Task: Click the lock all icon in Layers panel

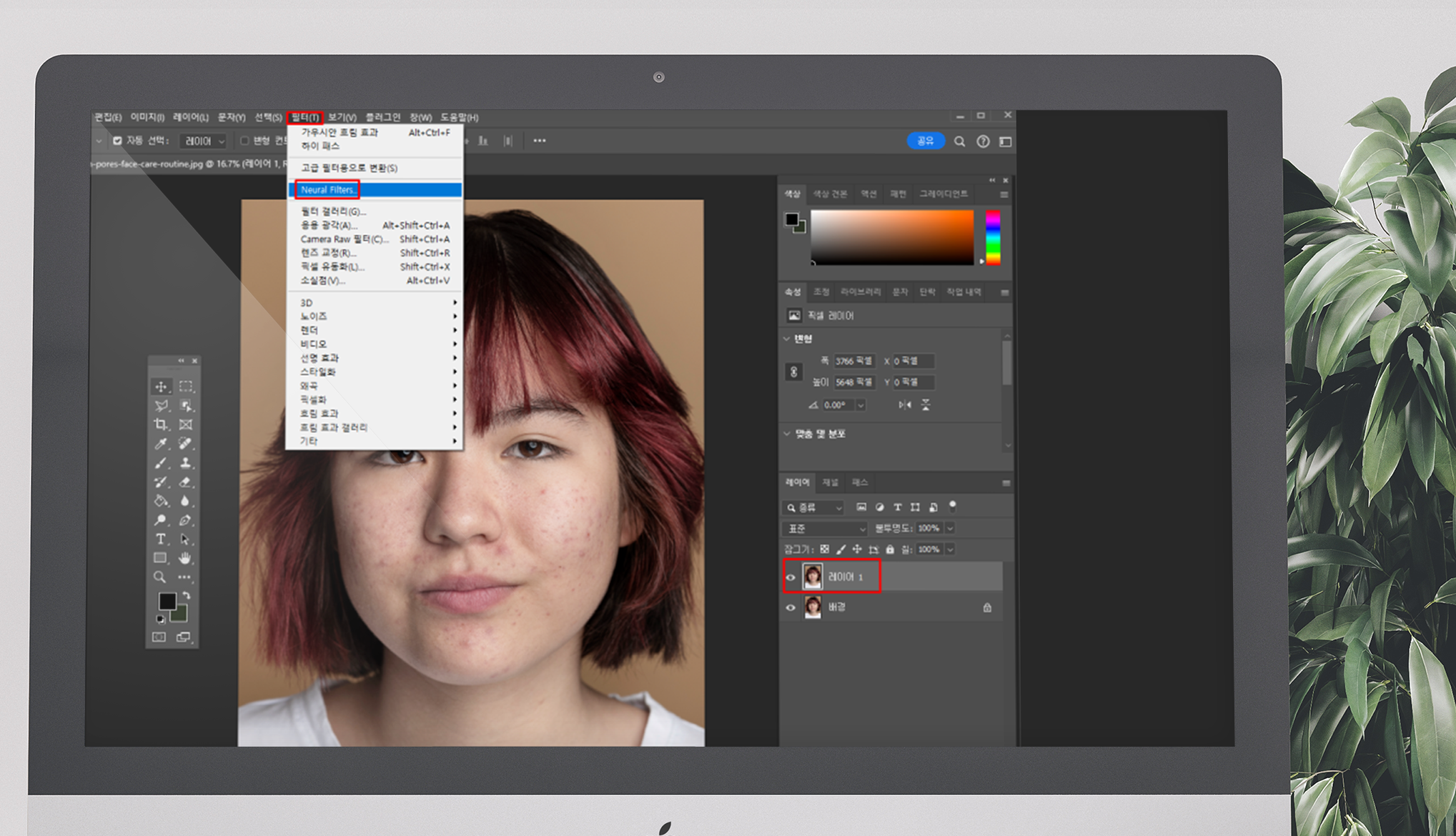Action: (890, 549)
